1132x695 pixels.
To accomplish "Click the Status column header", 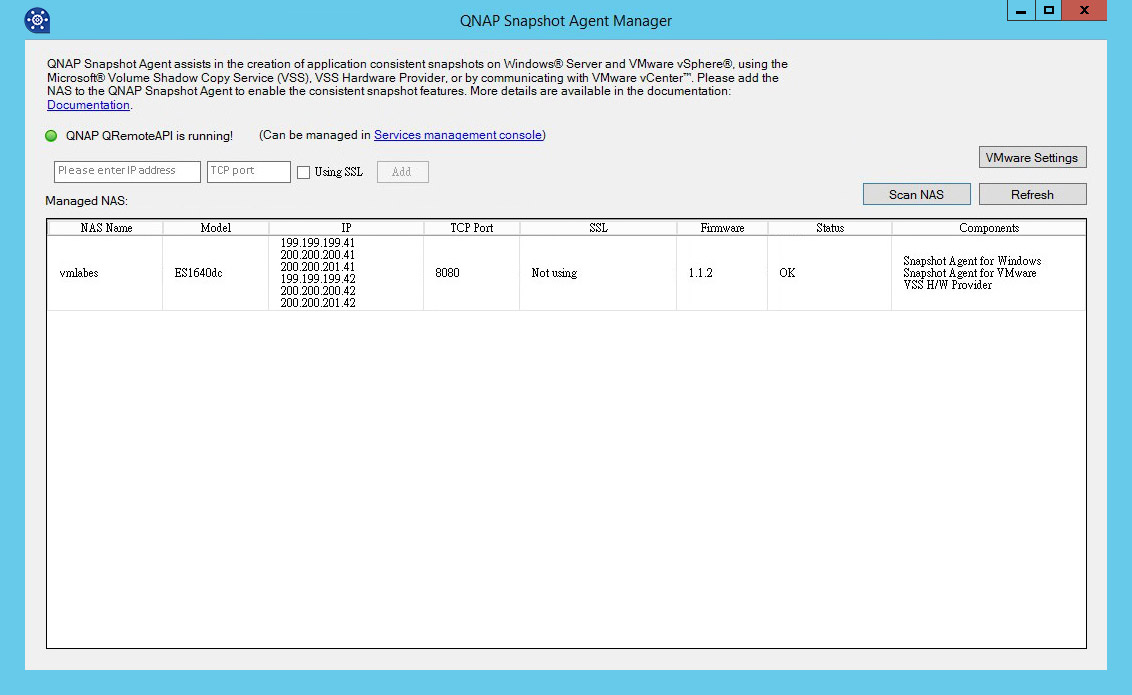I will 830,228.
